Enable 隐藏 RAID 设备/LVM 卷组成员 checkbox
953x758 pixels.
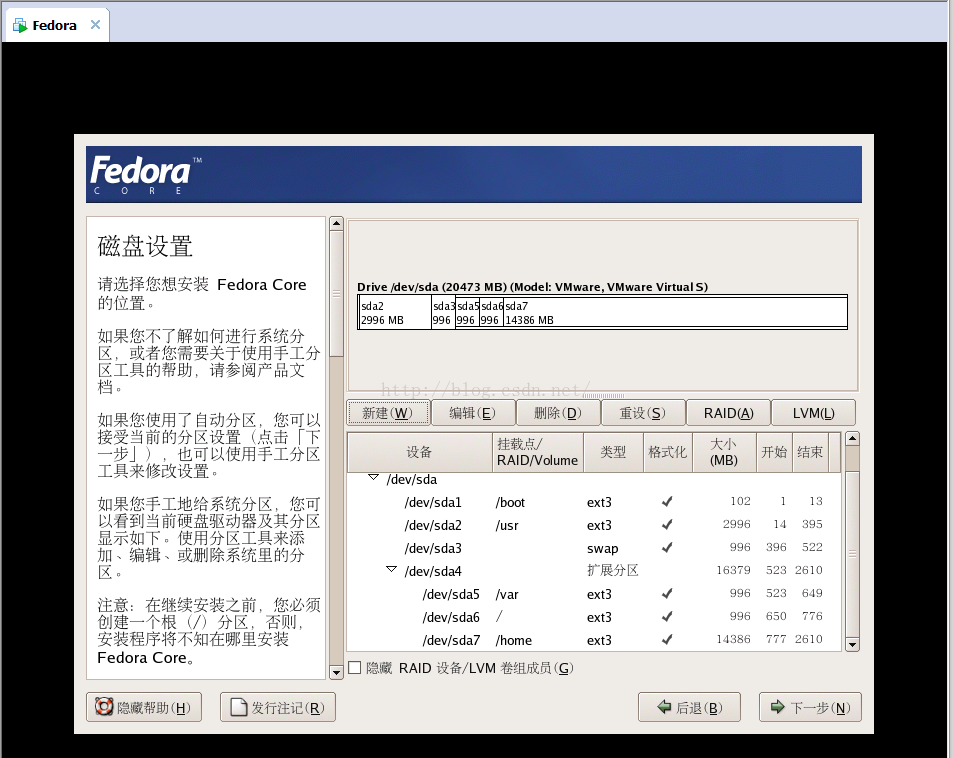(355, 667)
